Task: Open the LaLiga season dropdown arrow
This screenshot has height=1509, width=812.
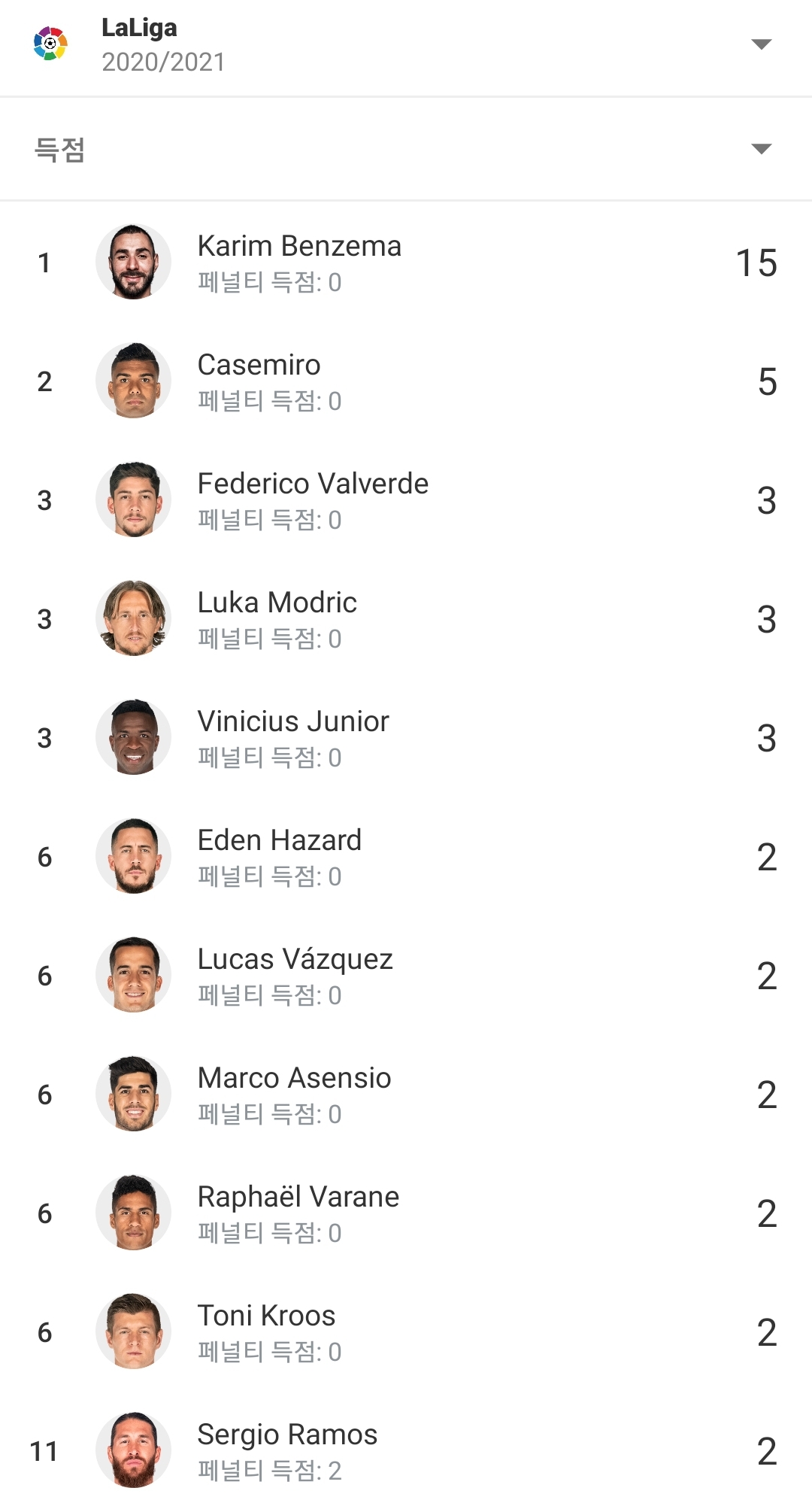Action: pyautogui.click(x=761, y=44)
